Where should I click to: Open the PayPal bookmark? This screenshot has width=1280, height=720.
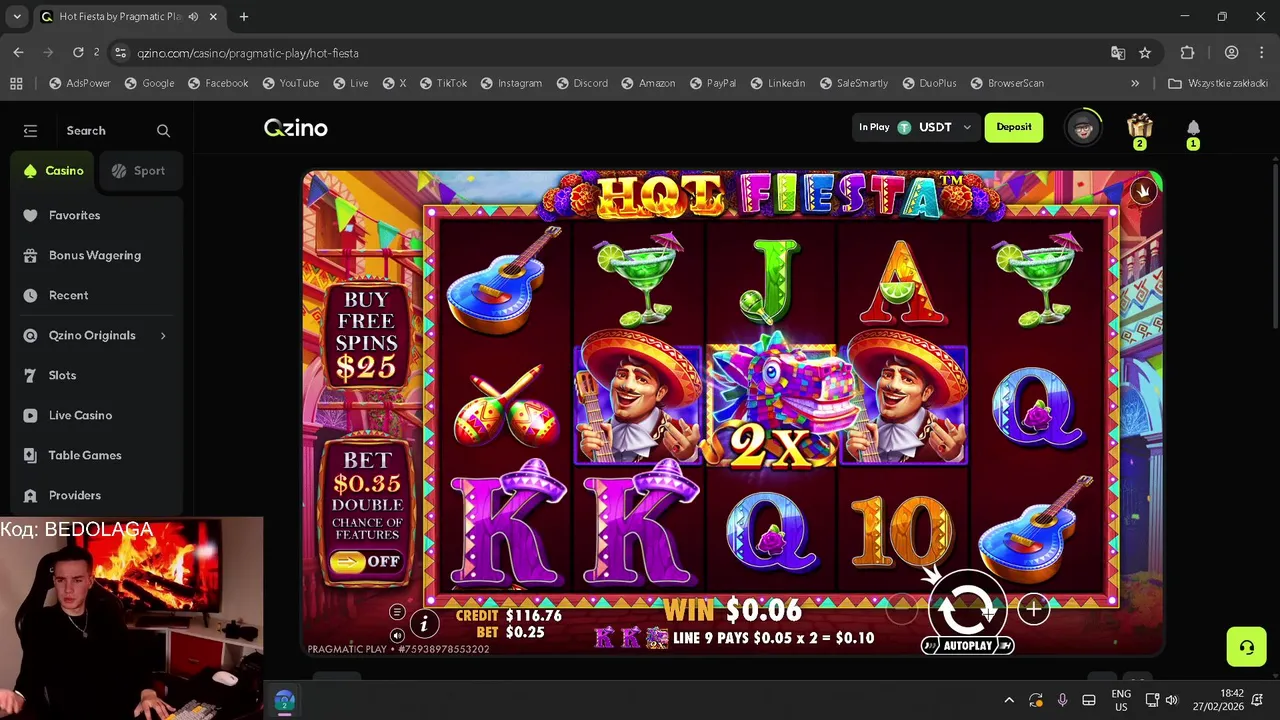pyautogui.click(x=712, y=83)
